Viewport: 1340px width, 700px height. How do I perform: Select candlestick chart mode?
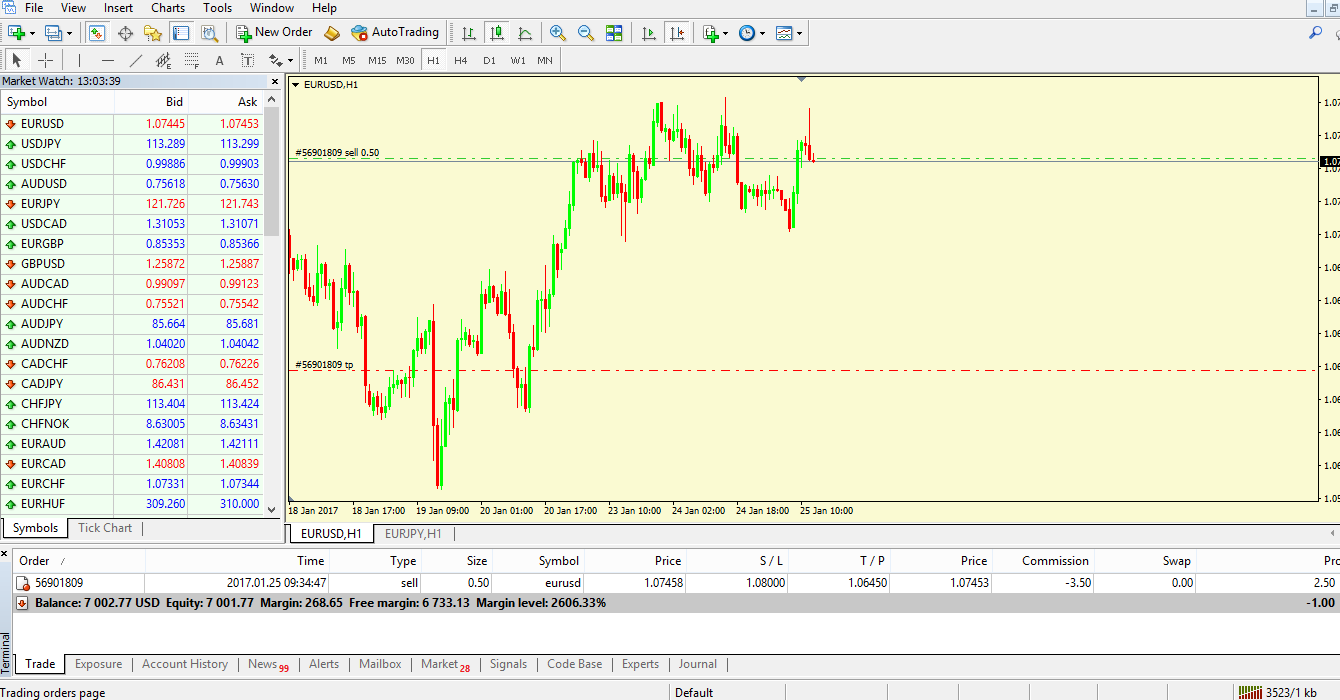(497, 32)
